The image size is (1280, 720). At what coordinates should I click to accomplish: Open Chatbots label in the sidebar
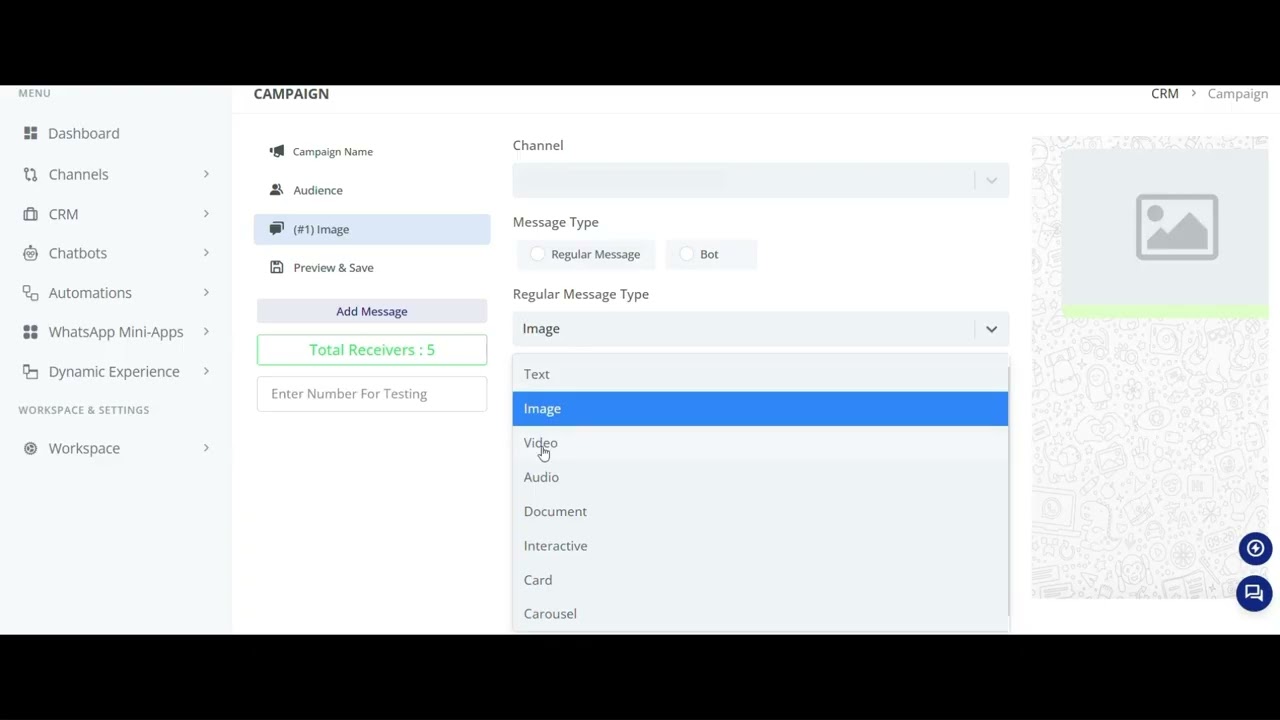point(78,253)
